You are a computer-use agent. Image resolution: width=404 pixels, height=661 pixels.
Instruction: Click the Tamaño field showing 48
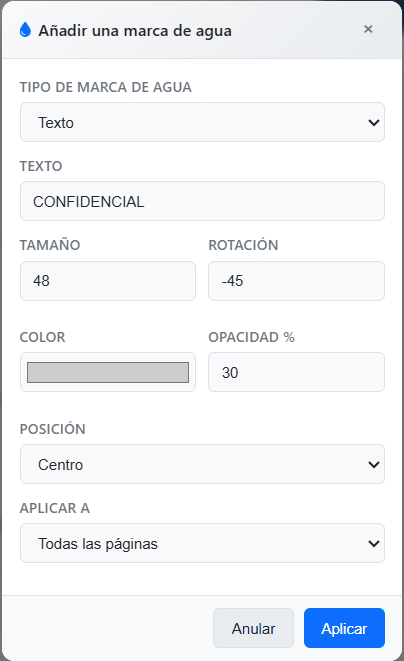tap(108, 281)
